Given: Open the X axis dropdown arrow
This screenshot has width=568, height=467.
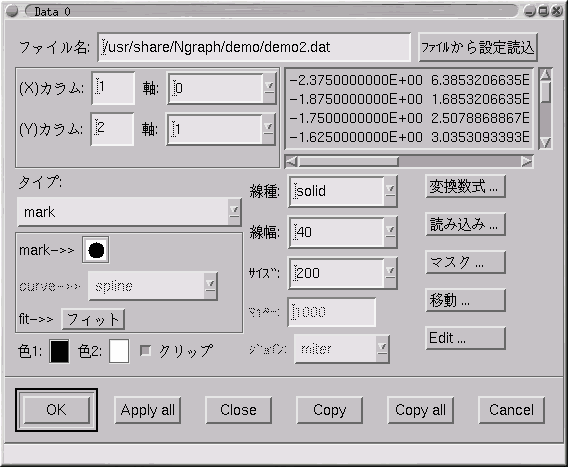Looking at the screenshot, I should [269, 88].
